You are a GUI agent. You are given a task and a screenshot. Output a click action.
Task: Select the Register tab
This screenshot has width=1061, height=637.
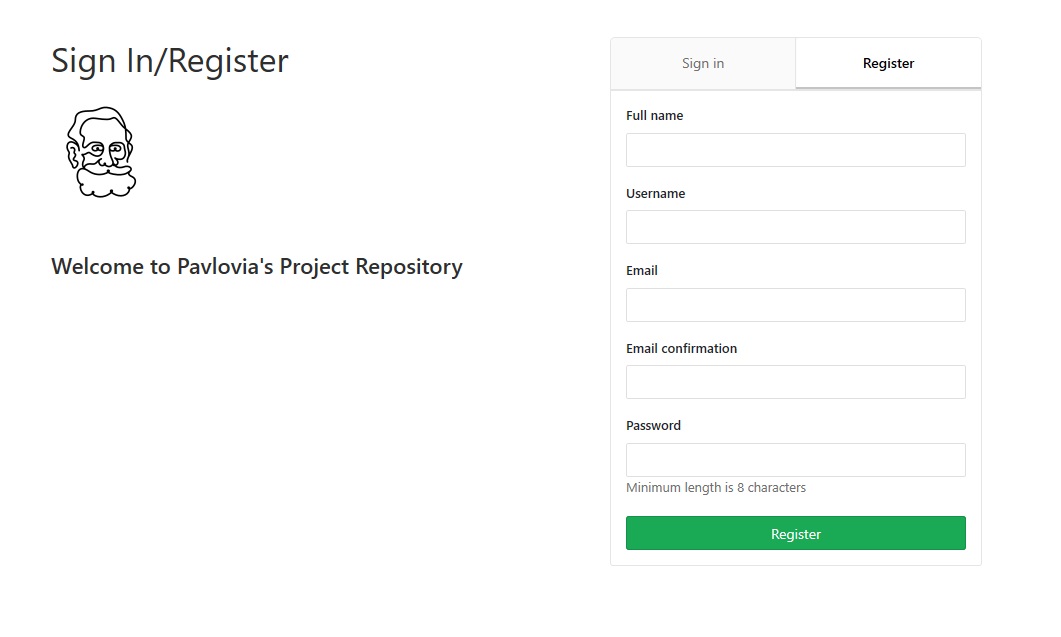click(888, 64)
